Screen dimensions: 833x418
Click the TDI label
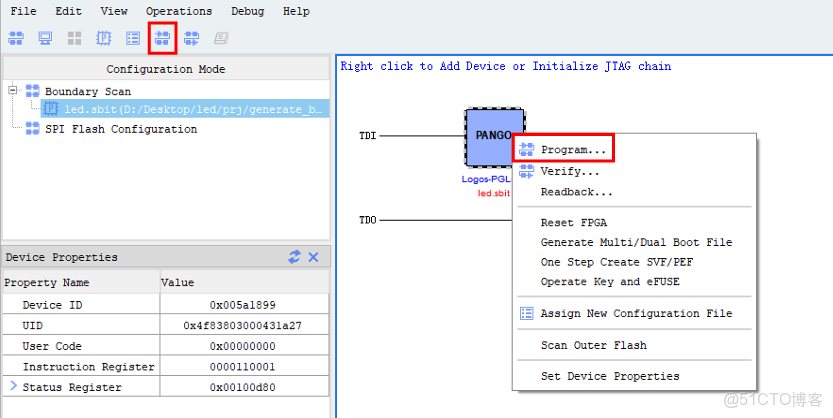tap(368, 136)
